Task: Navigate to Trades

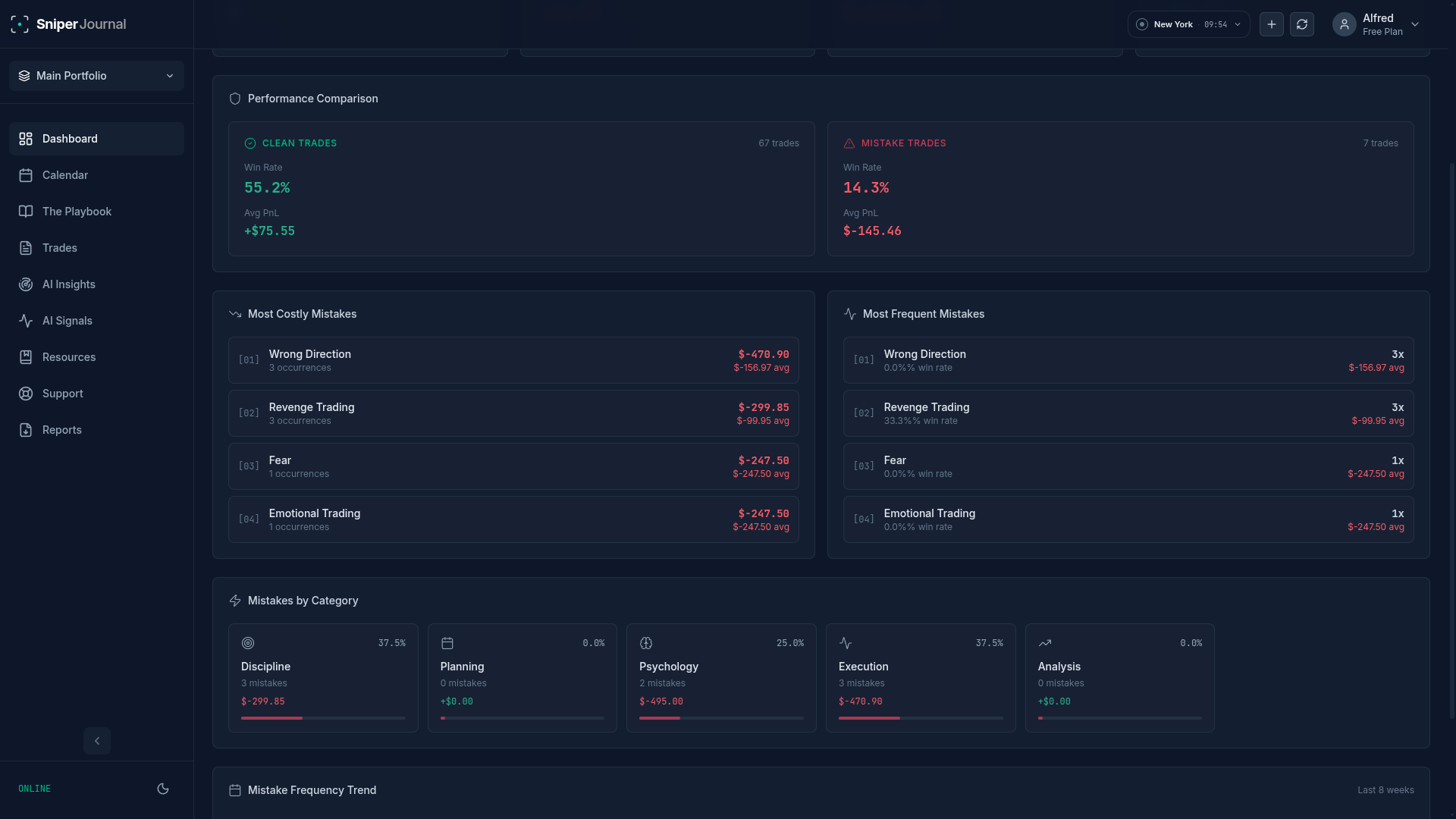Action: 96,248
